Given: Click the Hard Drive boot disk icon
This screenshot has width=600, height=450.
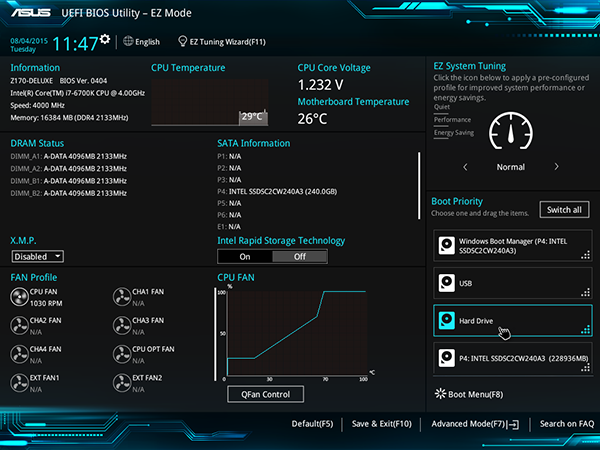Looking at the screenshot, I should click(x=447, y=320).
